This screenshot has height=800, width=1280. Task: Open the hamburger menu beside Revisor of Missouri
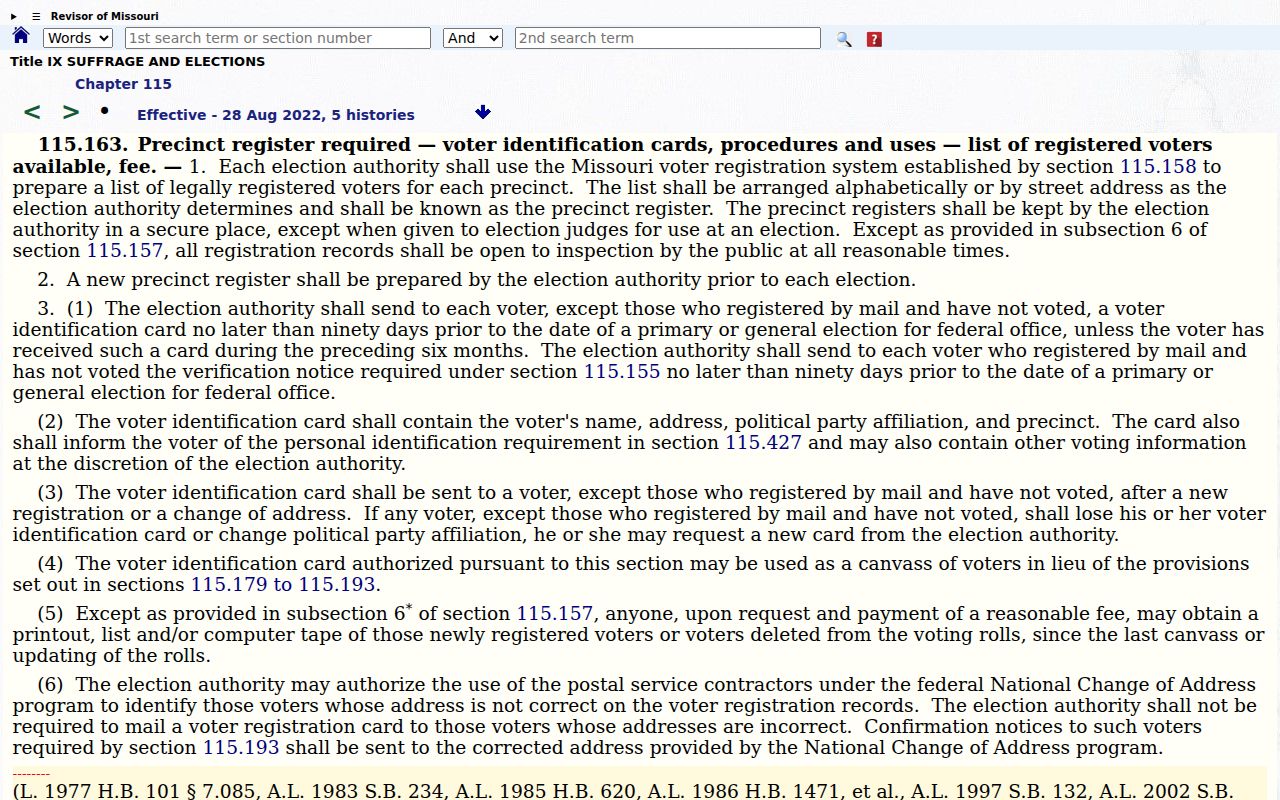pos(36,16)
